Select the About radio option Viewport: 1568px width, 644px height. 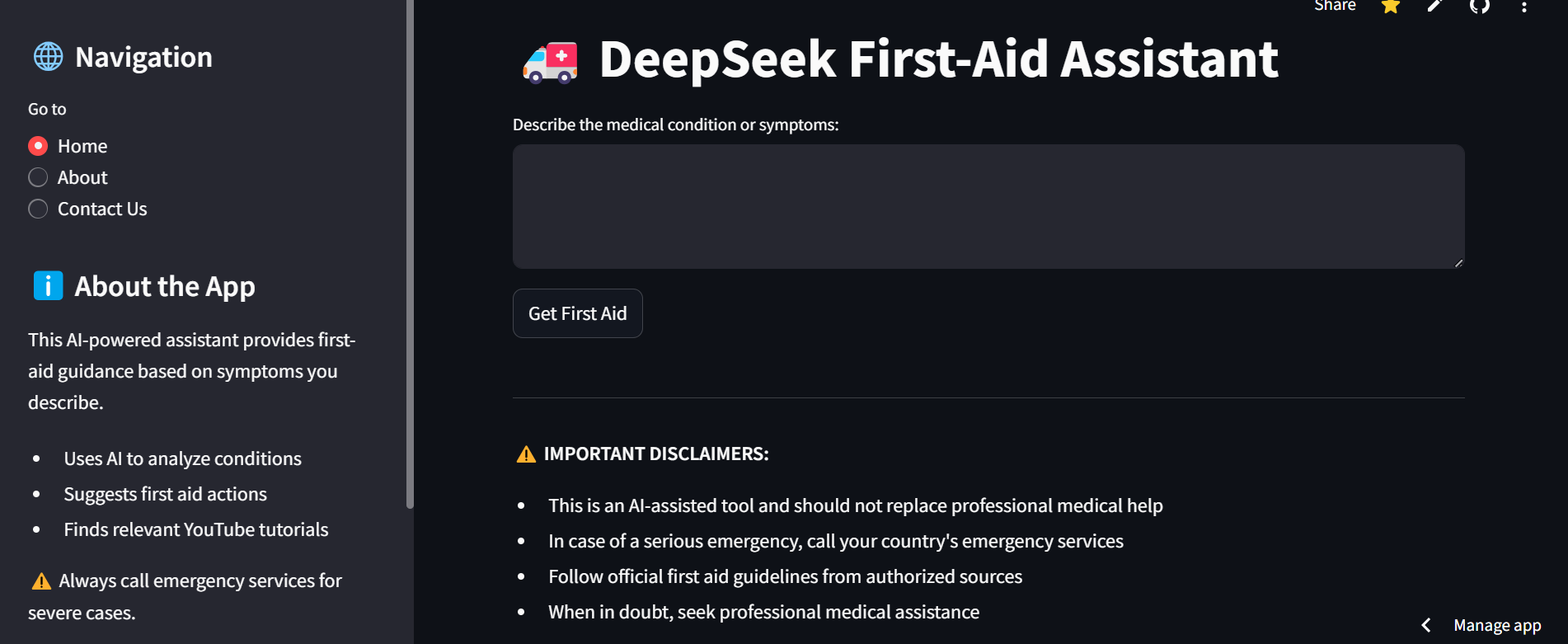(38, 177)
